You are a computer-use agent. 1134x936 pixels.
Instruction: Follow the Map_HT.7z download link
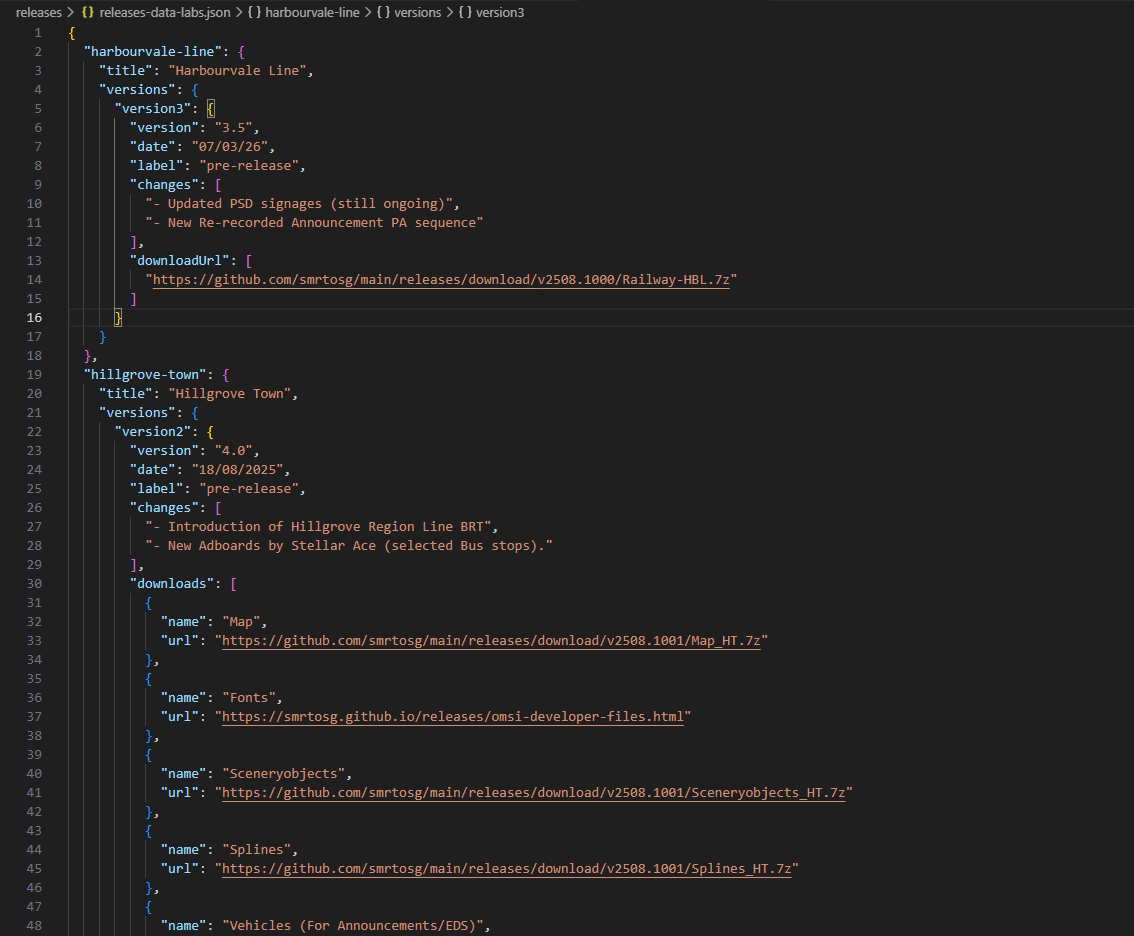(491, 641)
